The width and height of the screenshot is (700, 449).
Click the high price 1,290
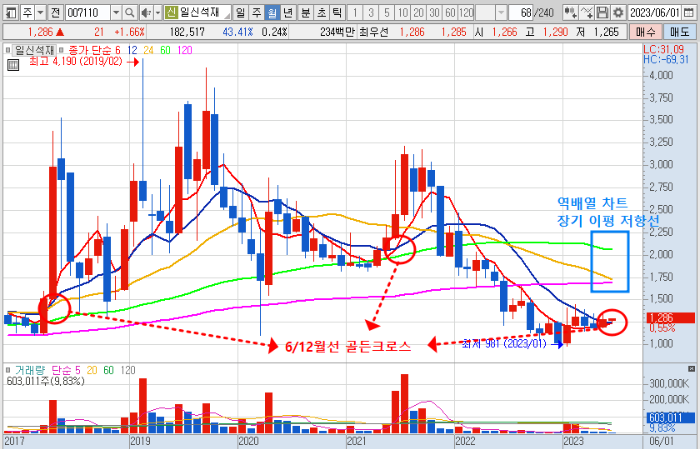pos(555,32)
